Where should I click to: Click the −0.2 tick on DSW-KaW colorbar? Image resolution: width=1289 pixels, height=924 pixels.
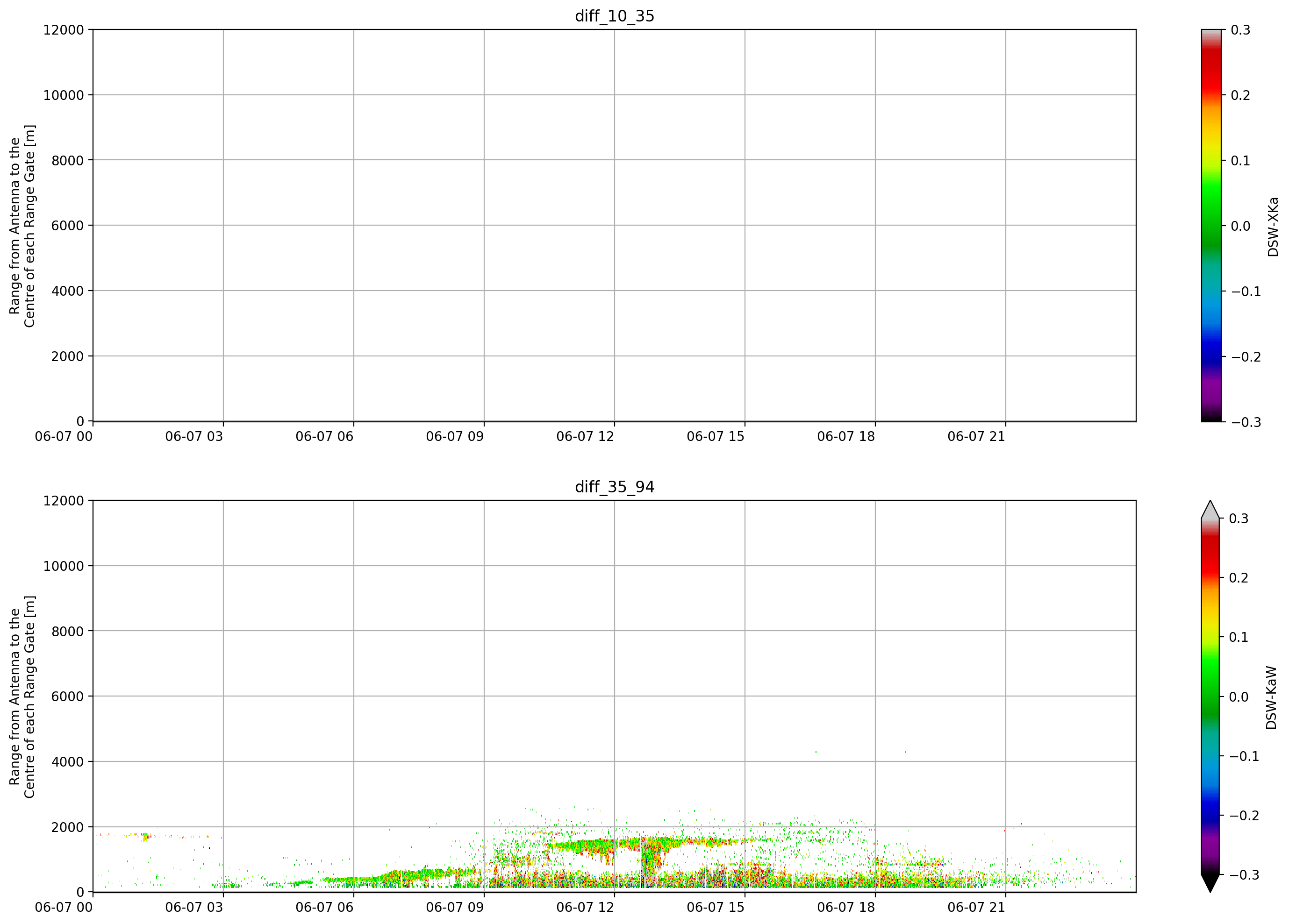(1244, 816)
